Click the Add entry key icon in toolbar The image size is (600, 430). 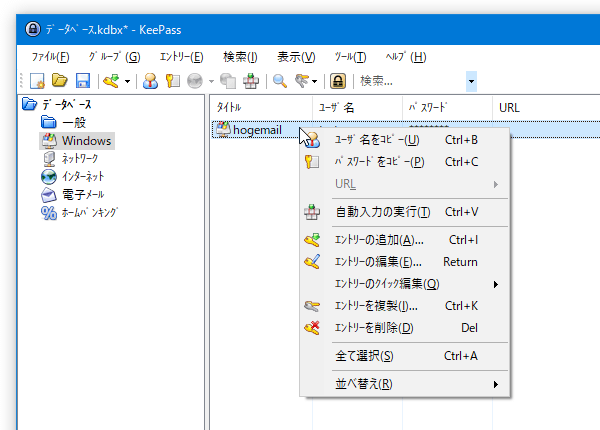pyautogui.click(x=111, y=81)
